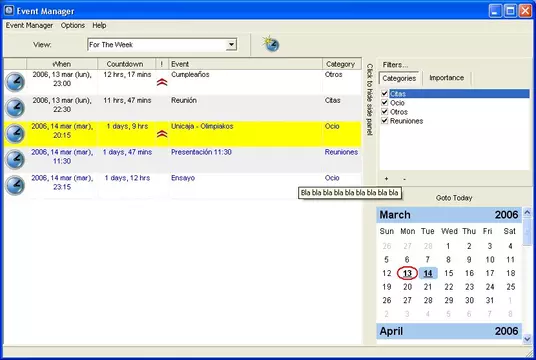The image size is (536, 360).
Task: Click the clock icon for Ensayo event
Action: (15, 185)
